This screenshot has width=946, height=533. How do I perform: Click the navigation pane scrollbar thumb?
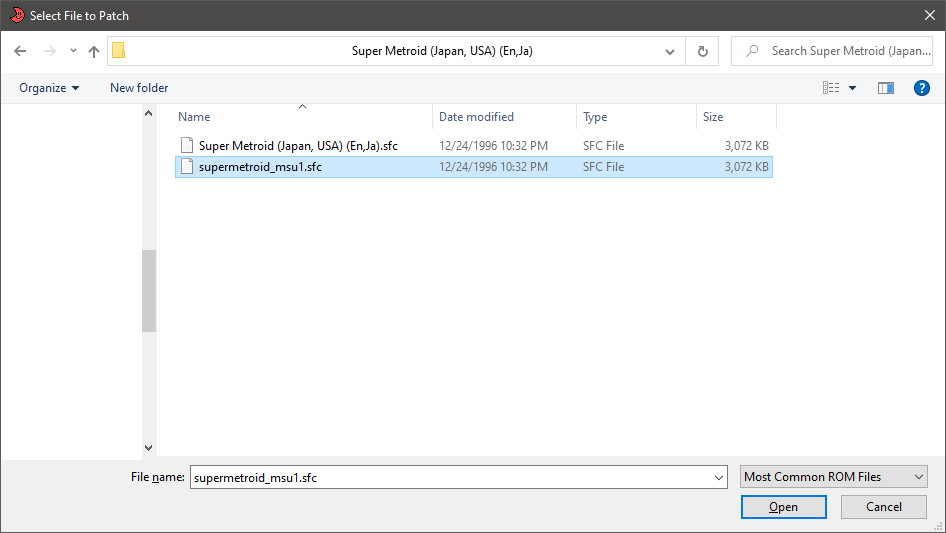point(149,290)
